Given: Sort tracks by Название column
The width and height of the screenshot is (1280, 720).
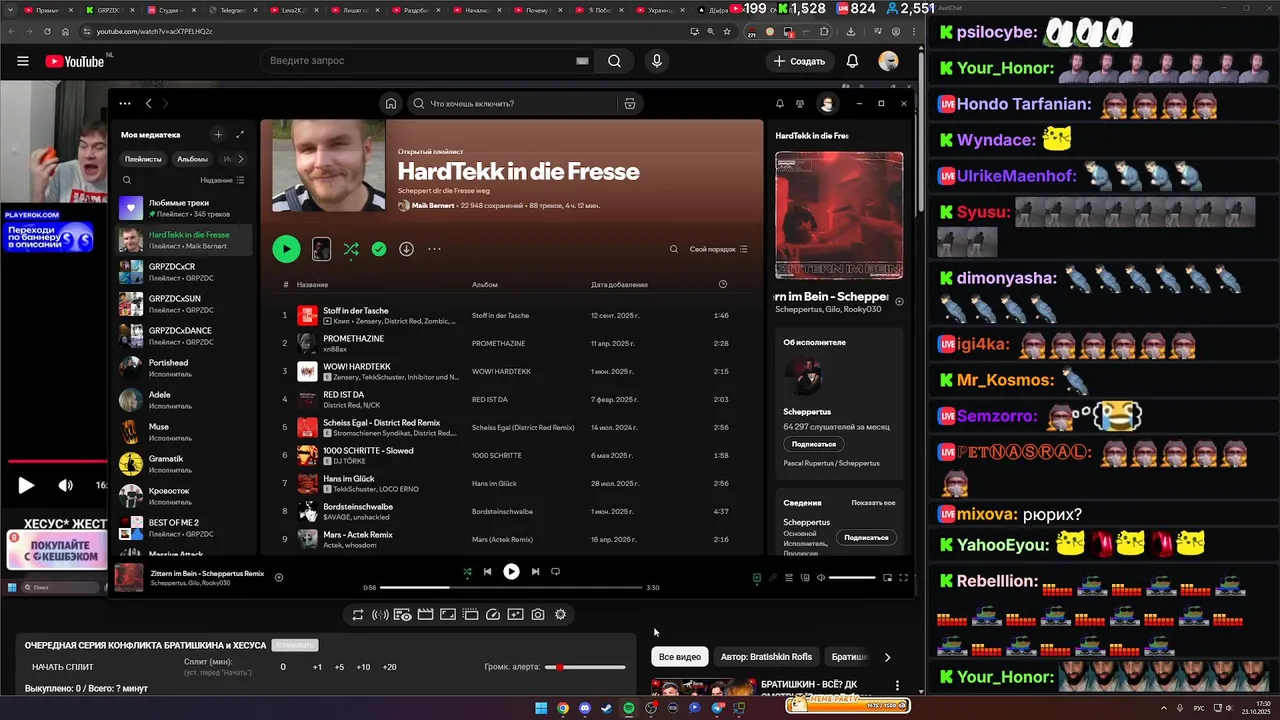Looking at the screenshot, I should click(x=312, y=285).
